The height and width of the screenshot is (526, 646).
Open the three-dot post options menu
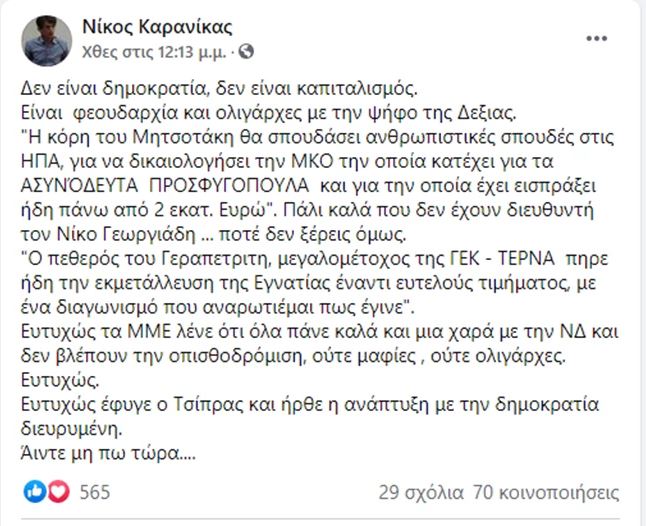click(595, 39)
